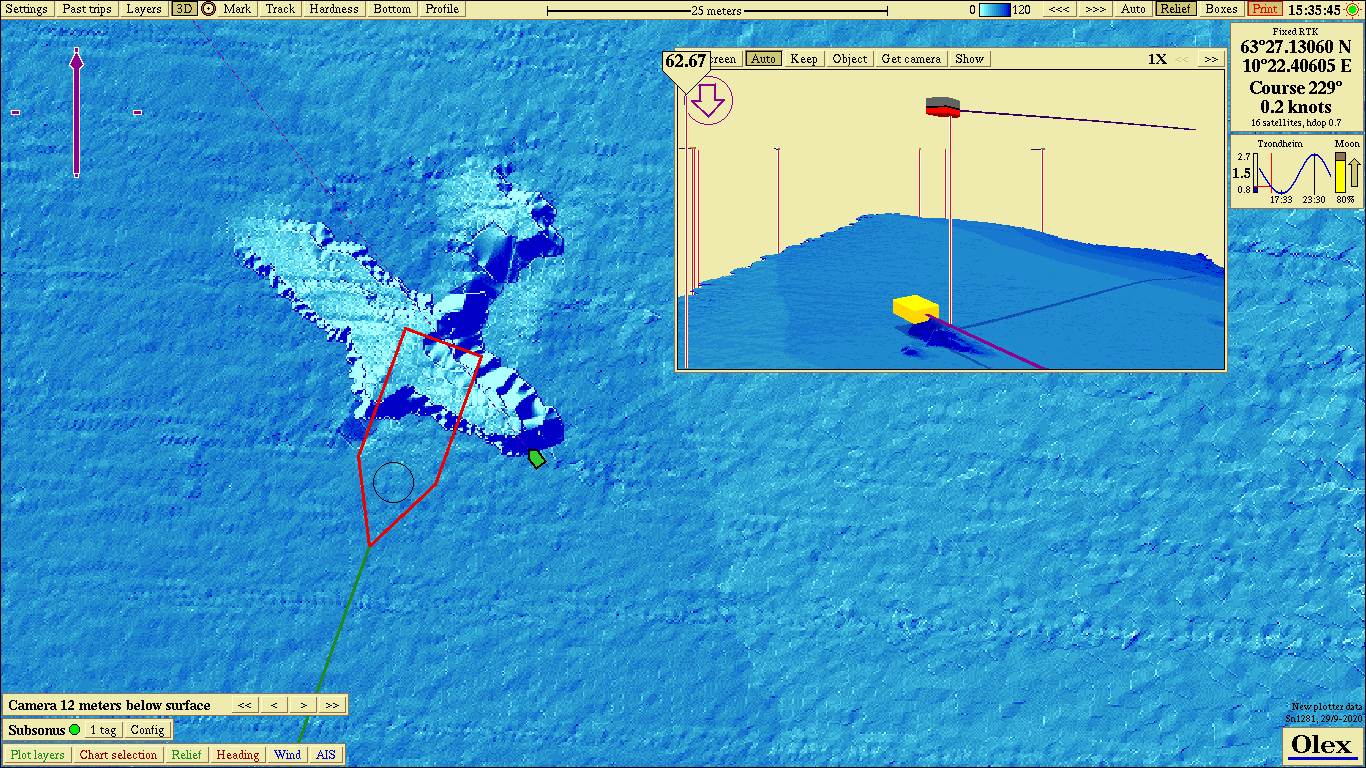Open the Layers menu
Viewport: 1366px width, 768px height.
point(144,9)
